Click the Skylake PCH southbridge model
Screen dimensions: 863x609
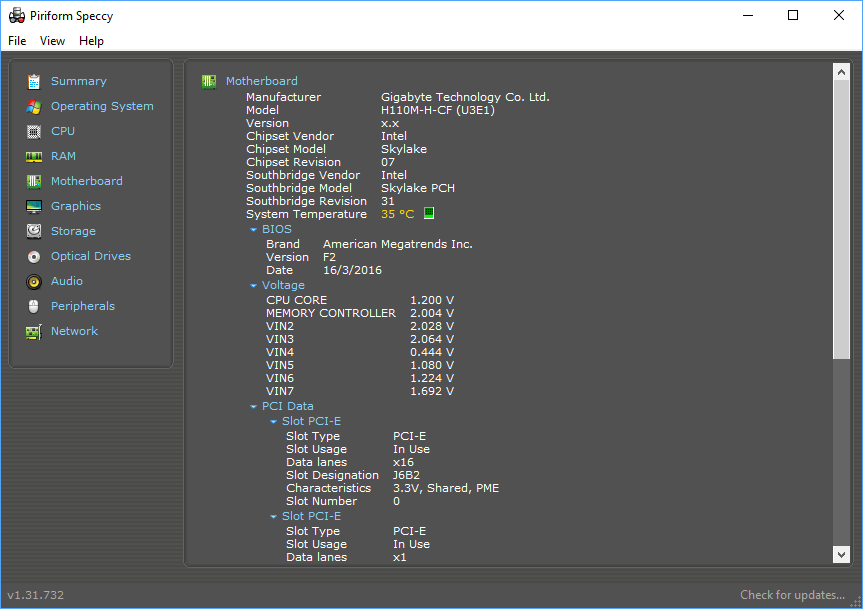pos(418,188)
